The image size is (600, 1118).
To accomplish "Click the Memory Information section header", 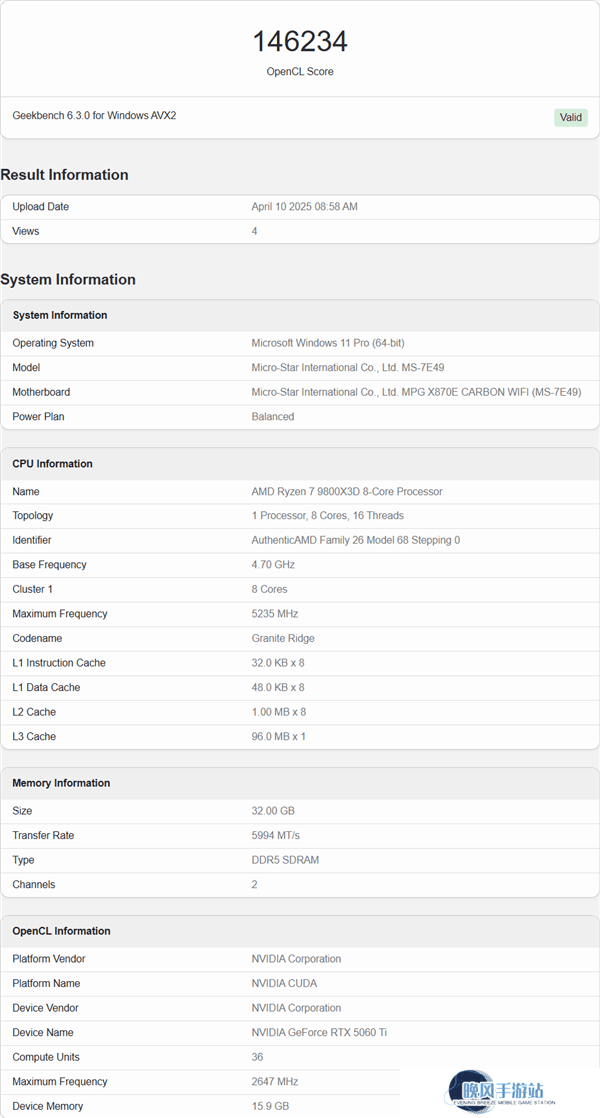I will (300, 783).
